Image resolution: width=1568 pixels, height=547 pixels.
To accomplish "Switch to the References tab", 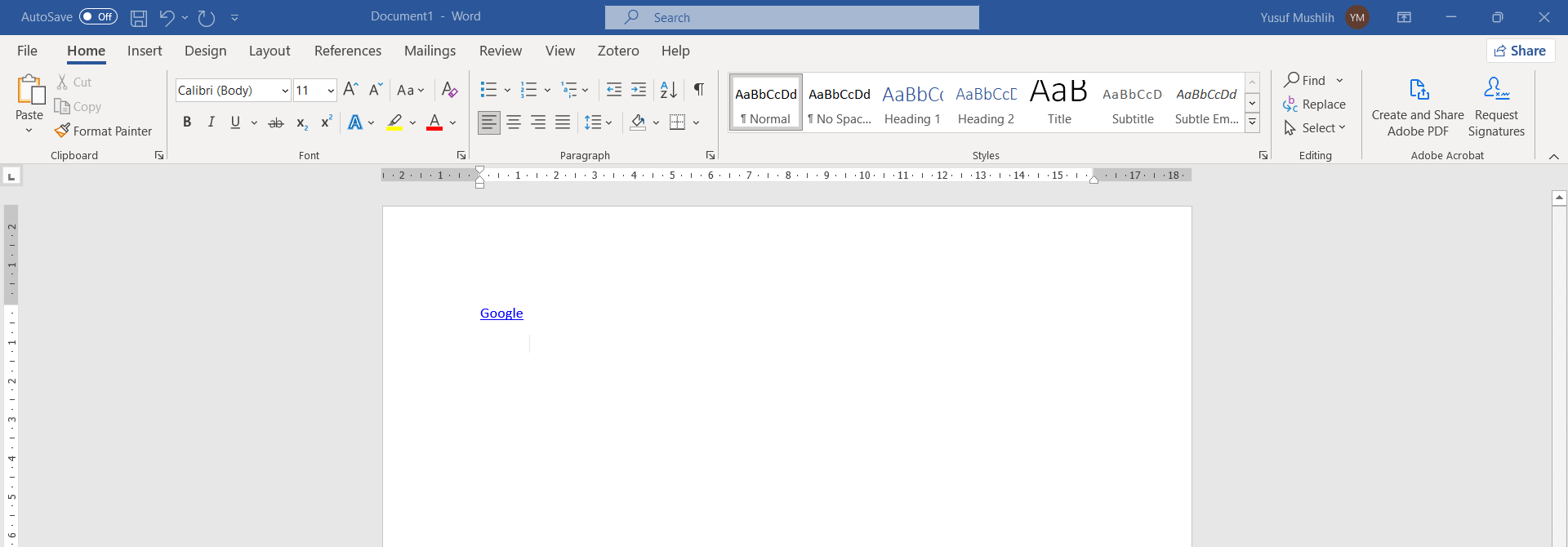I will pos(348,51).
